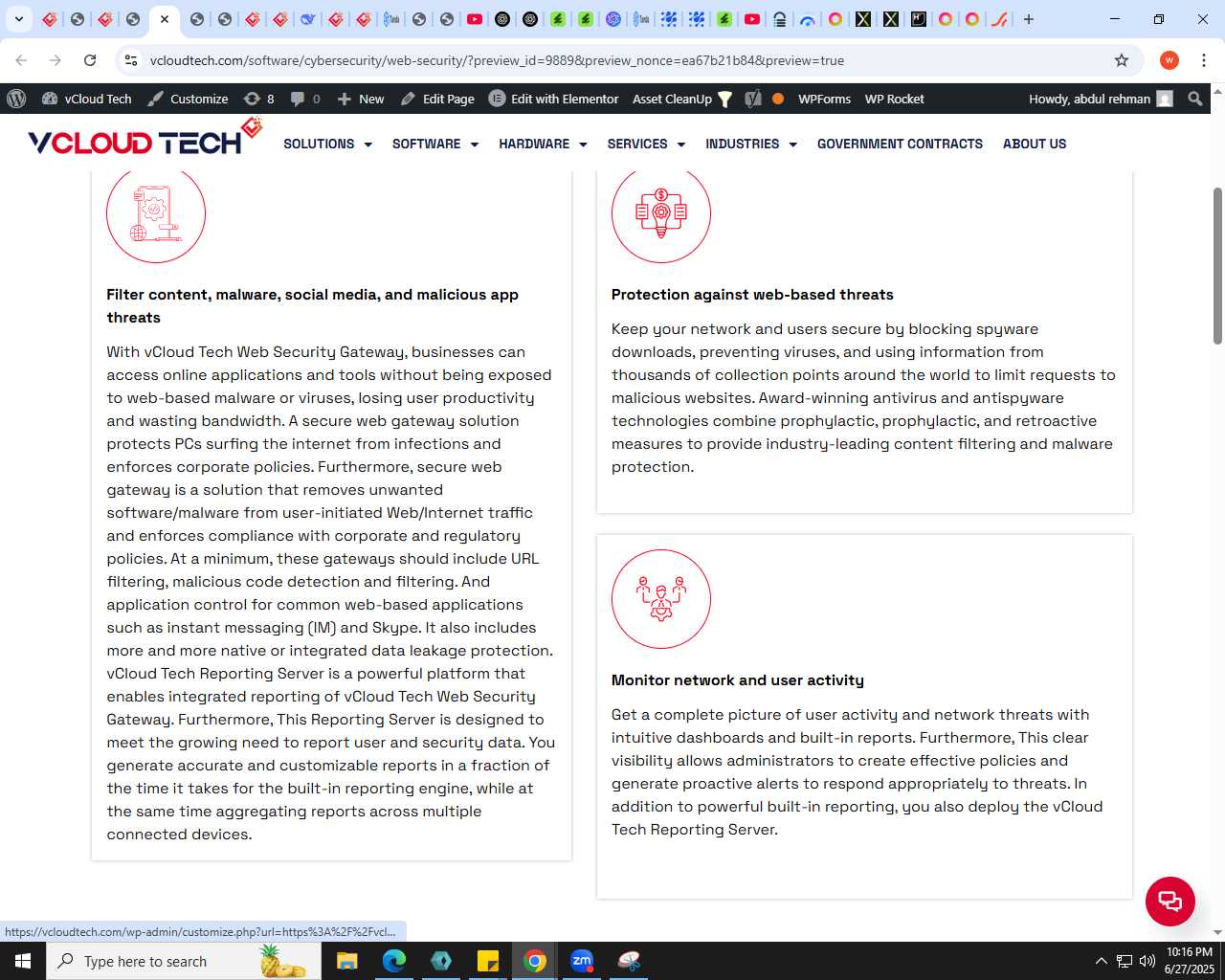
Task: Click the people icon above Monitor network activity
Action: coord(661,599)
